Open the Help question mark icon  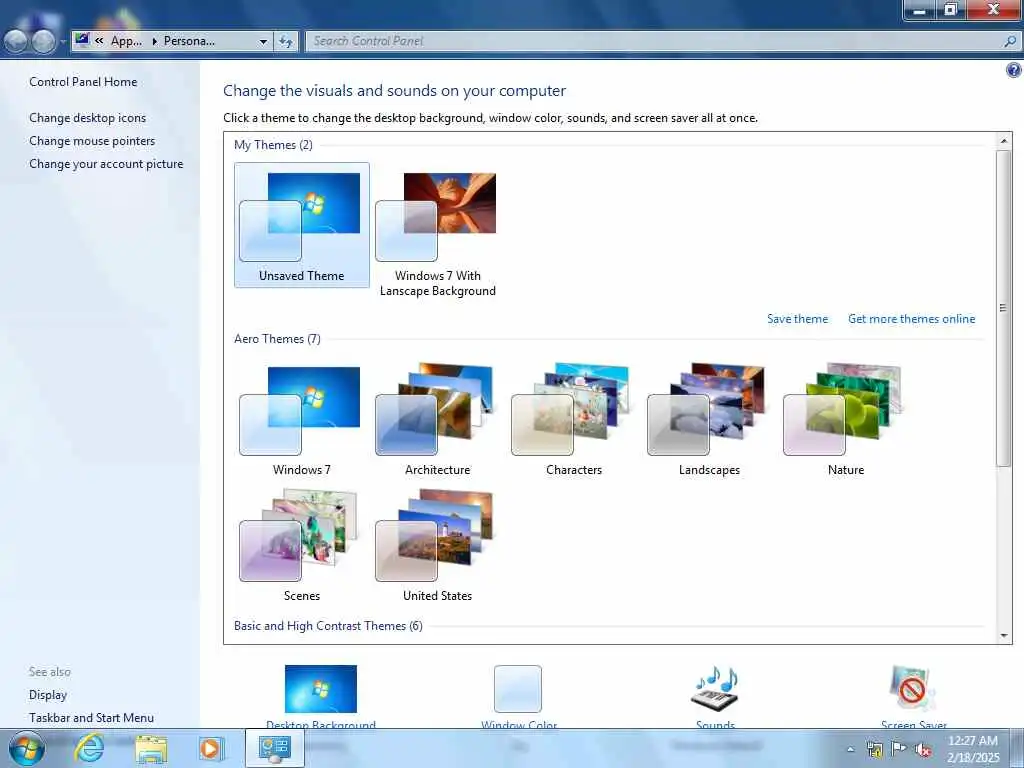point(1014,70)
